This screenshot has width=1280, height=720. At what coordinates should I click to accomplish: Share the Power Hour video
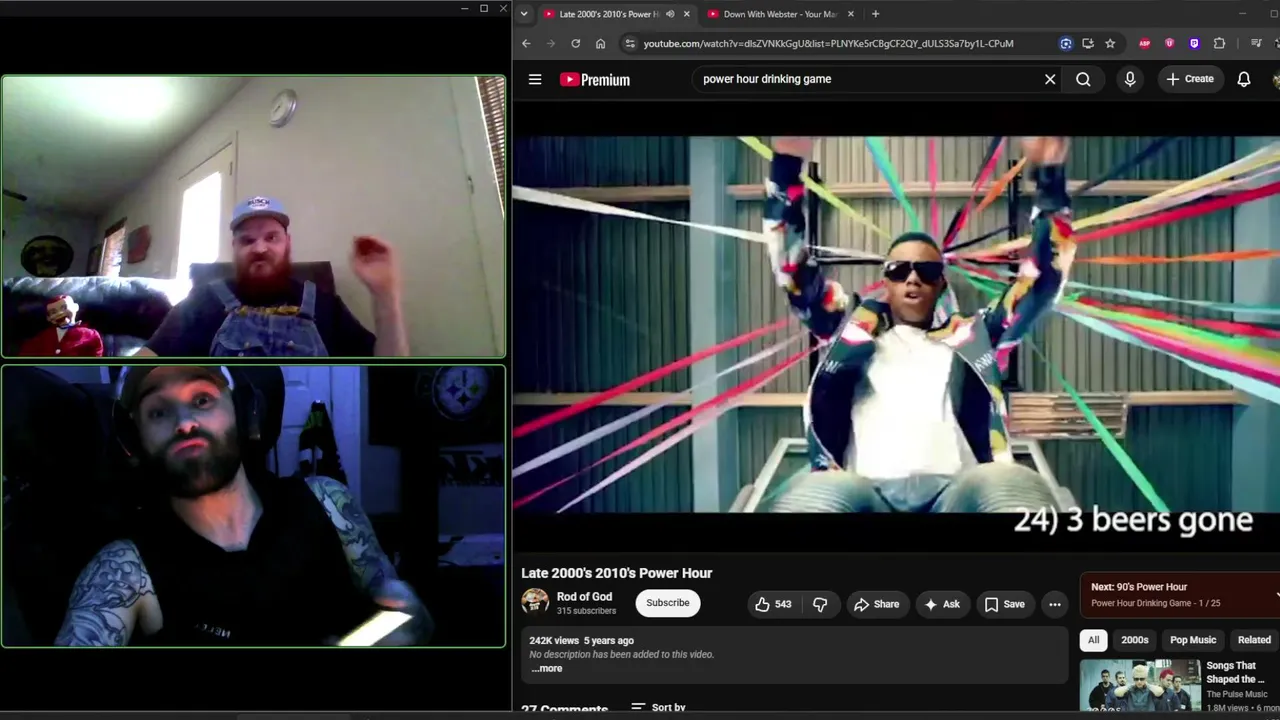click(x=876, y=604)
